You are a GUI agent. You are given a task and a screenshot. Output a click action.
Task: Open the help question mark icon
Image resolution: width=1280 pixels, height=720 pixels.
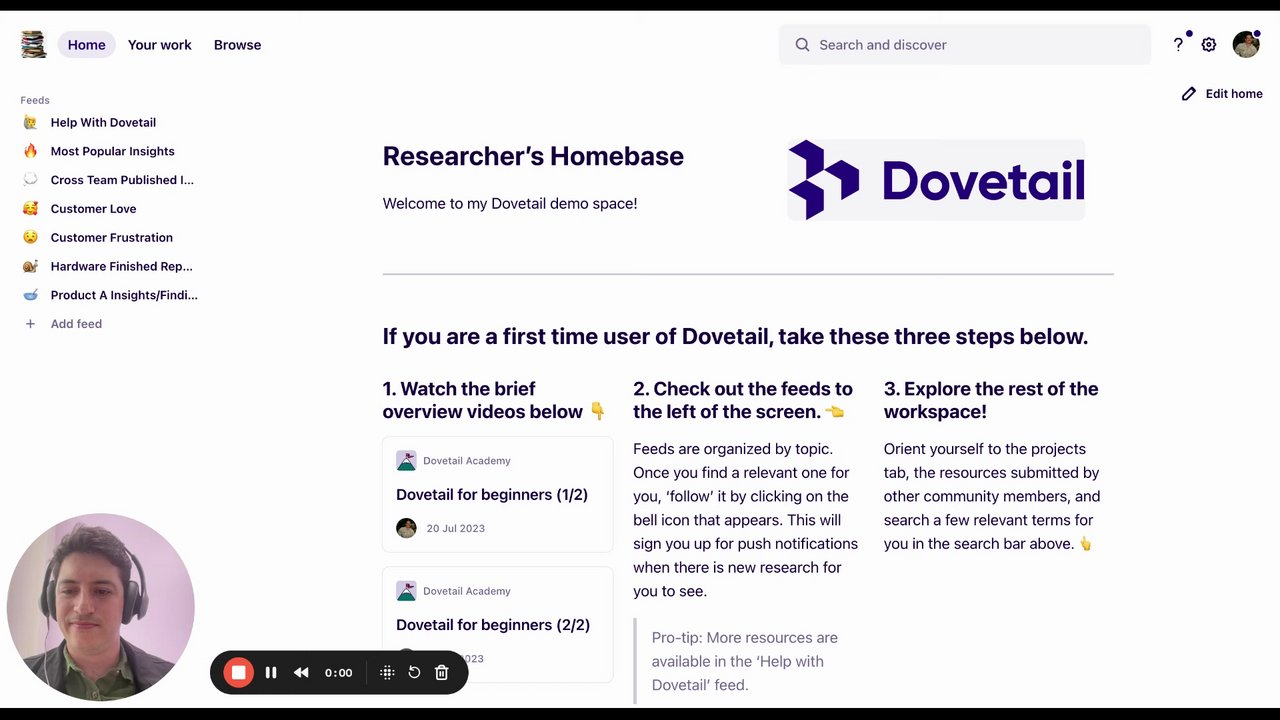pos(1178,45)
